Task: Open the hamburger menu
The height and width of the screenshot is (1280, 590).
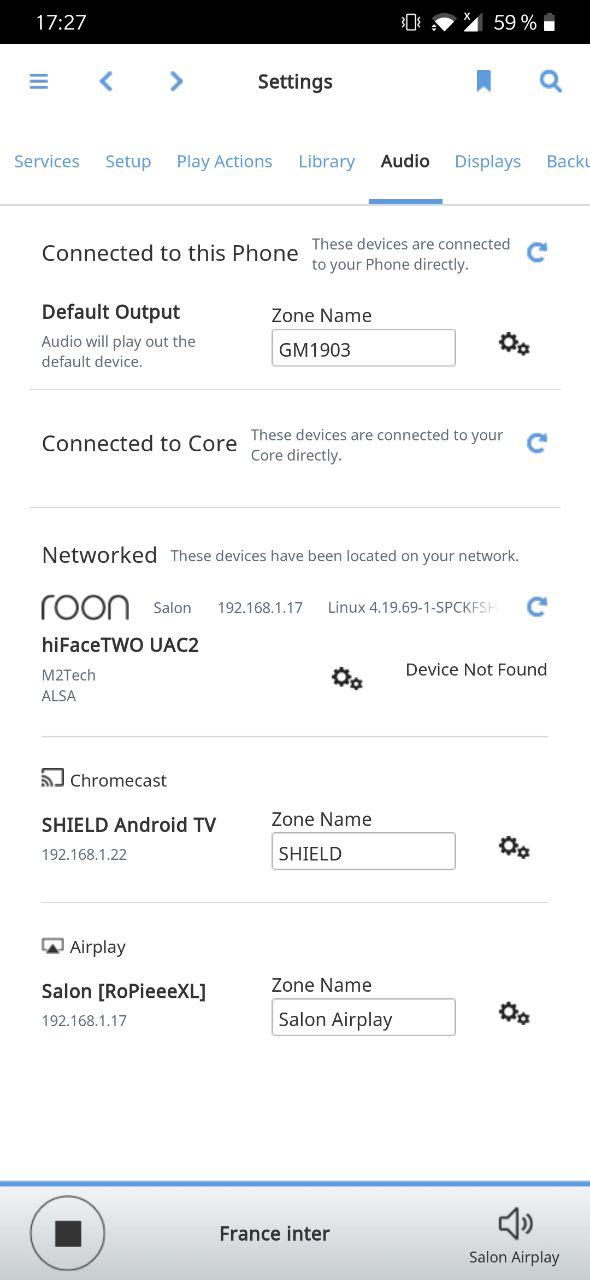Action: (39, 82)
